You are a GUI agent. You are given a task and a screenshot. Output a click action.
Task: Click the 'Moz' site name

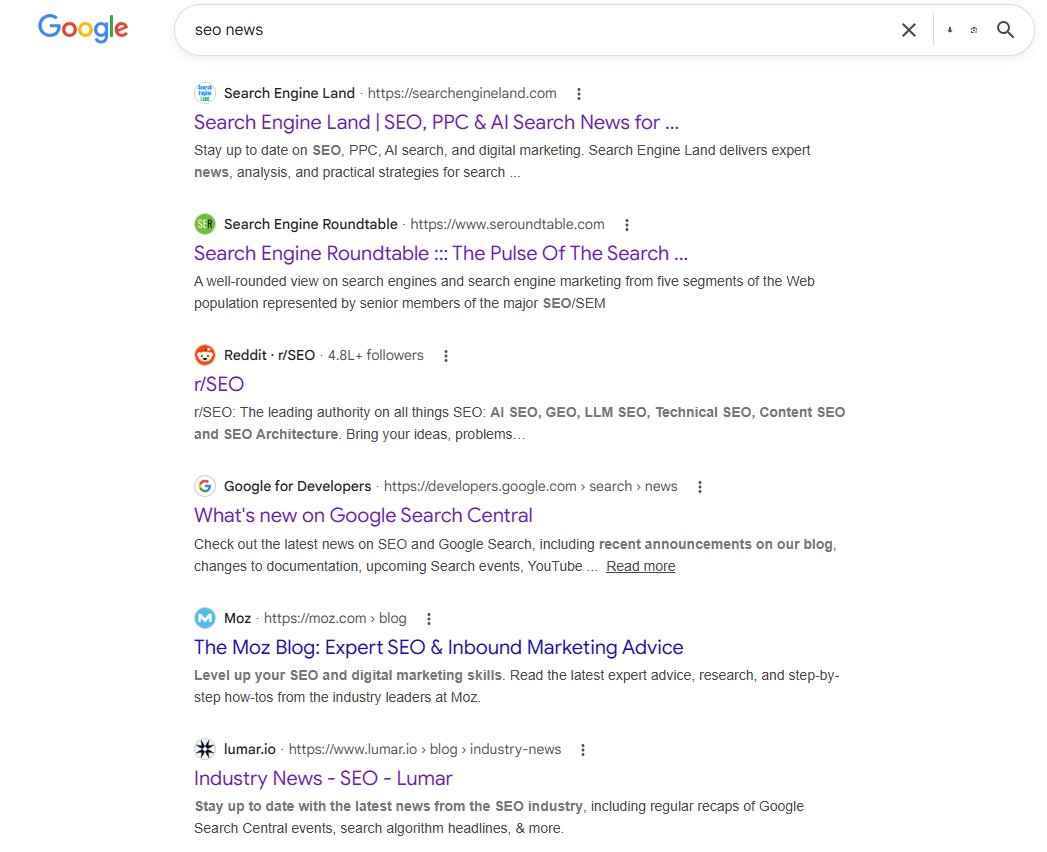click(237, 618)
